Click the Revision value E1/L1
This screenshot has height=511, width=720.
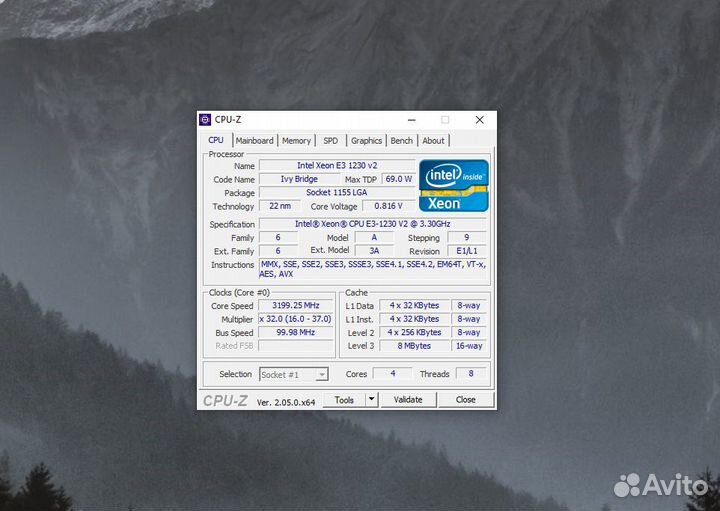467,251
